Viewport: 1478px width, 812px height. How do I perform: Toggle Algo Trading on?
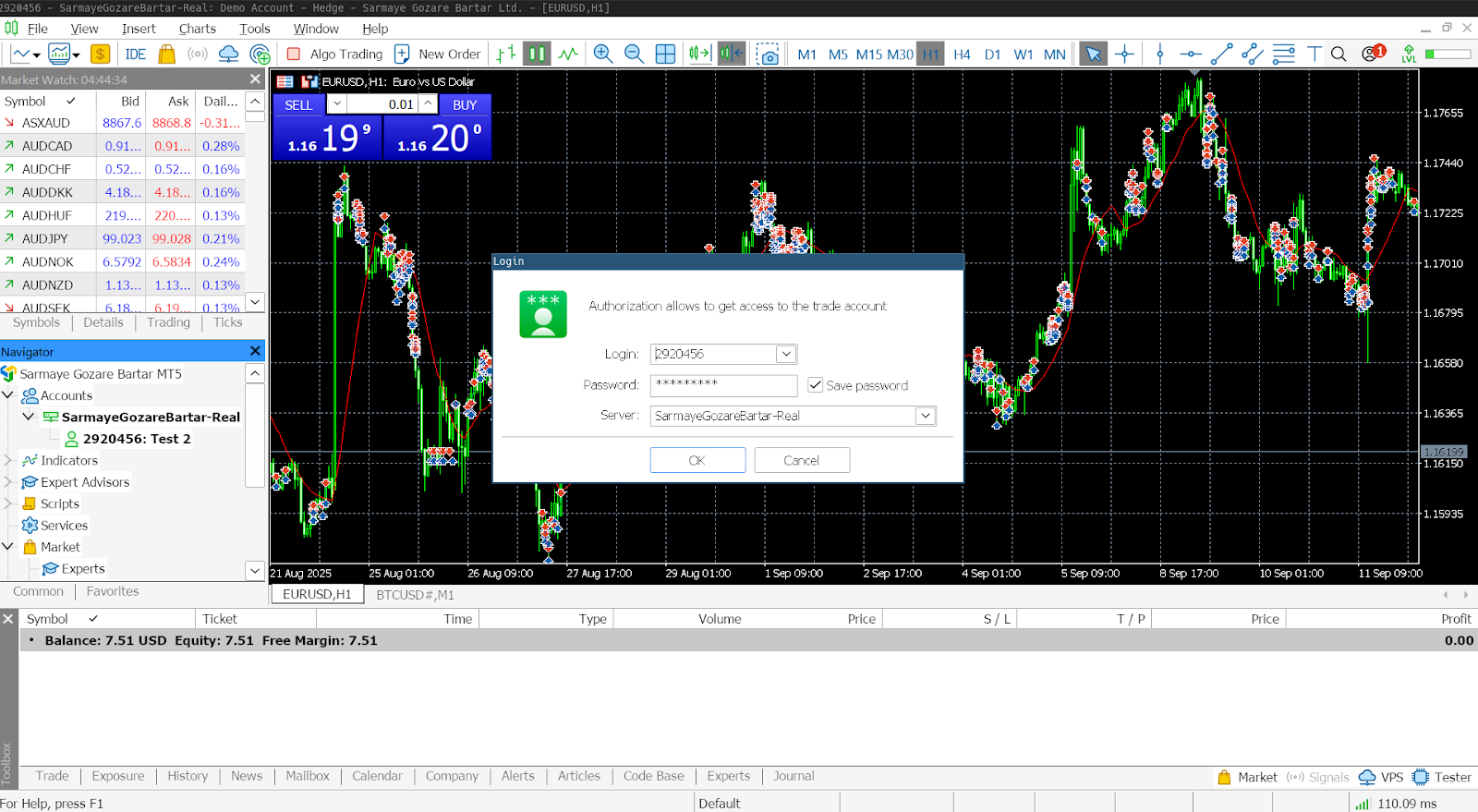(x=334, y=54)
